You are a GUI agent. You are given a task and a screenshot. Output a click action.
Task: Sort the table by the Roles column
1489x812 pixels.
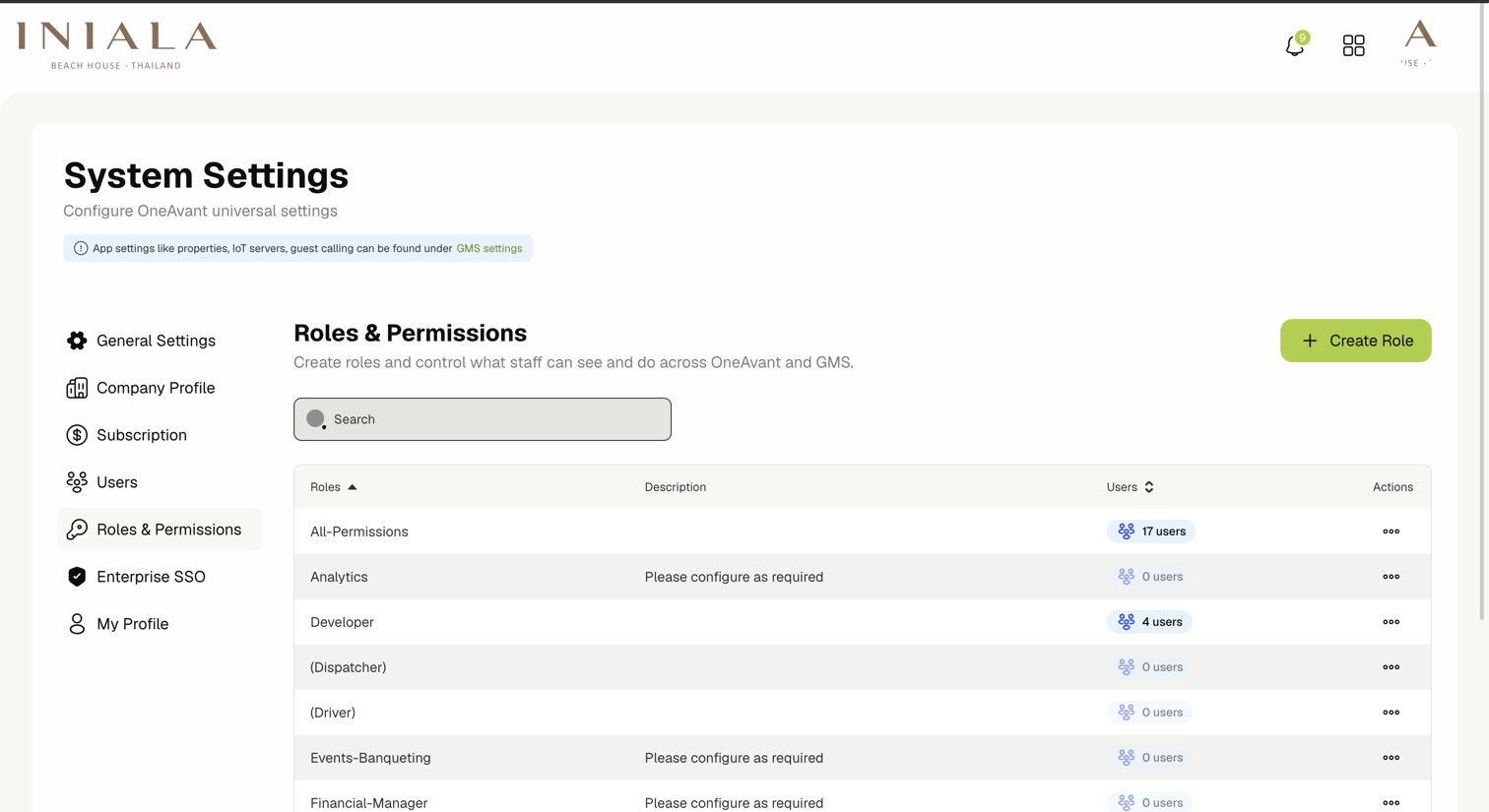[334, 487]
